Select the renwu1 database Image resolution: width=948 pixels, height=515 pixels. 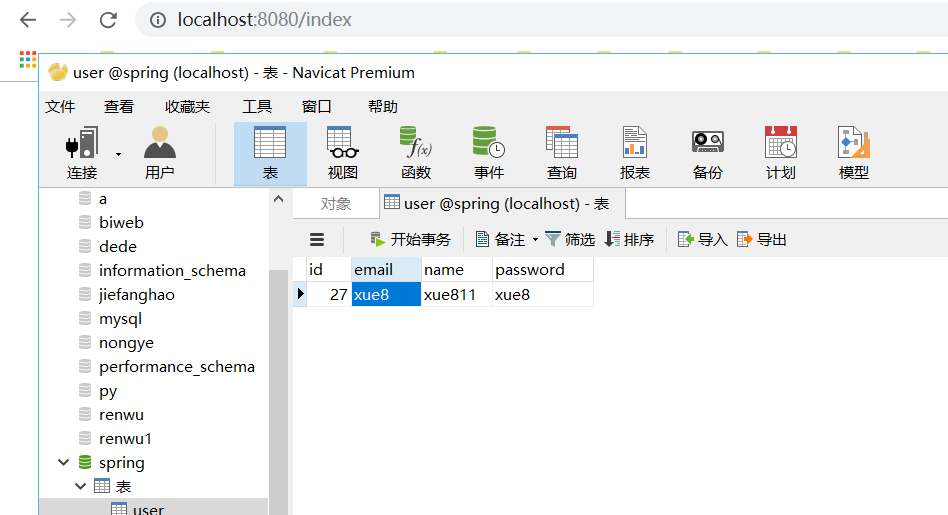(x=125, y=439)
